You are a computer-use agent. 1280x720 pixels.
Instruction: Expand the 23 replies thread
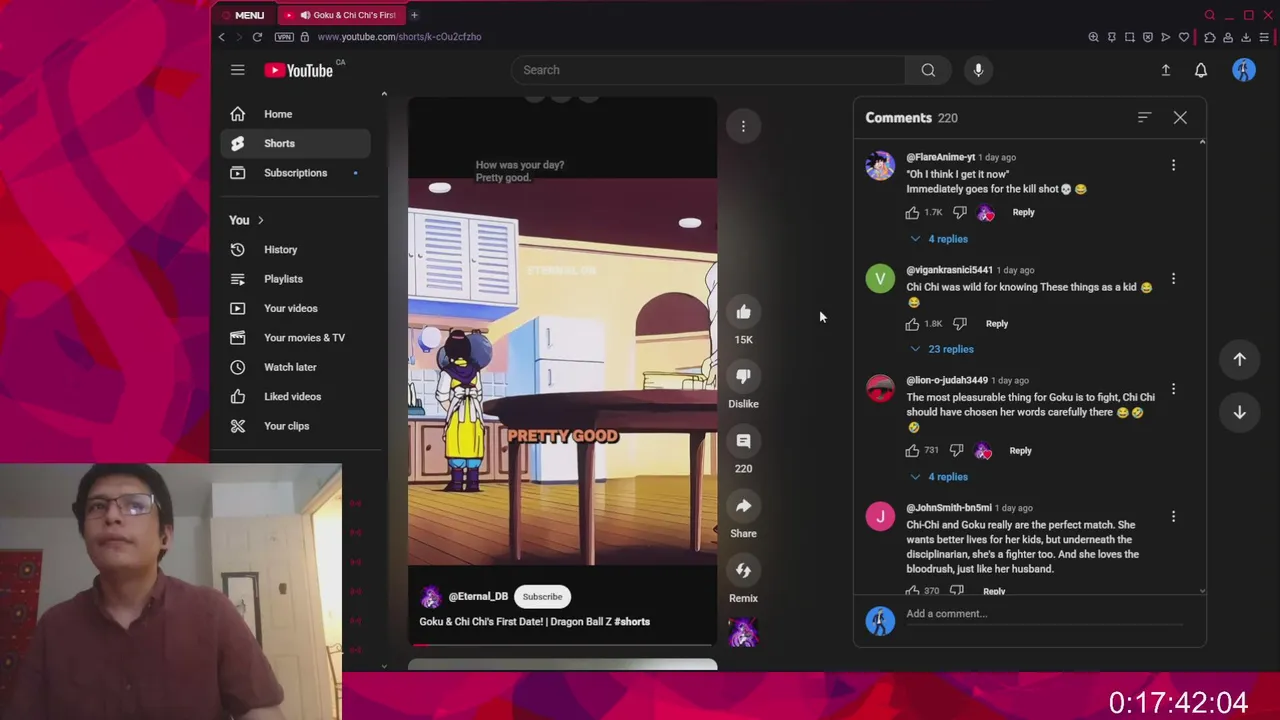(941, 349)
